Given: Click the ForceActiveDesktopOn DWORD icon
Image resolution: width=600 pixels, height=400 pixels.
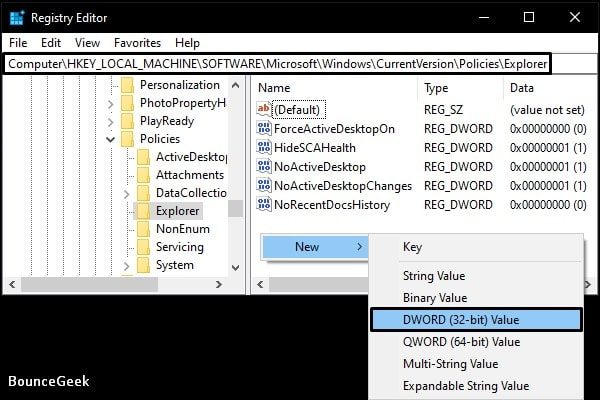Looking at the screenshot, I should [264, 129].
